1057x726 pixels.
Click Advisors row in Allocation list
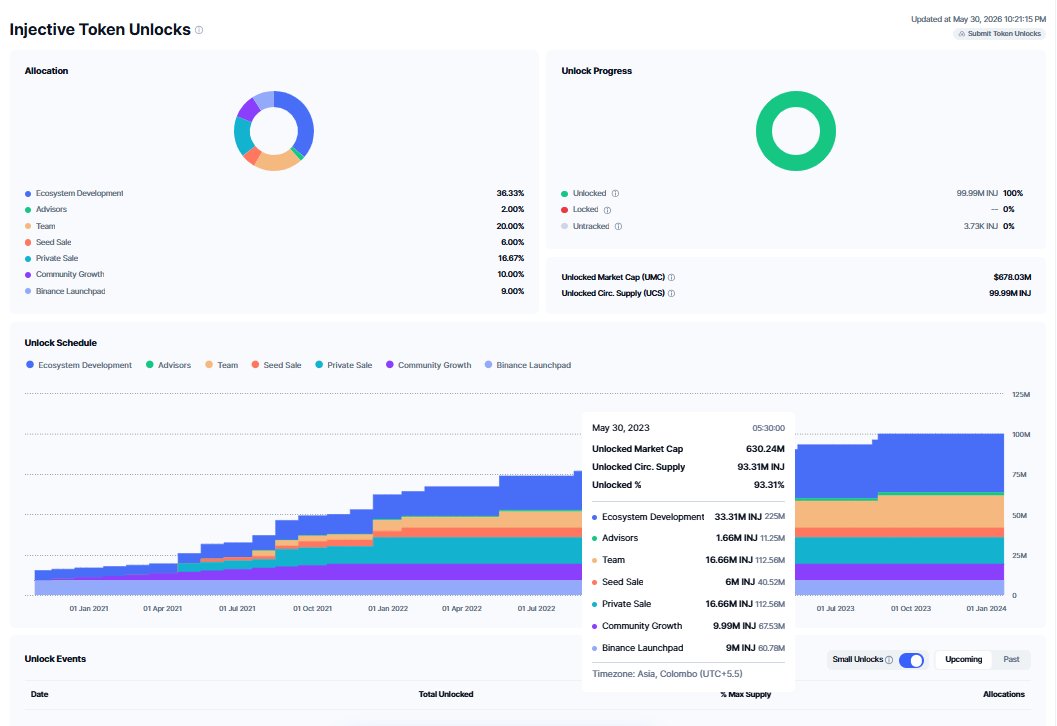pos(274,210)
